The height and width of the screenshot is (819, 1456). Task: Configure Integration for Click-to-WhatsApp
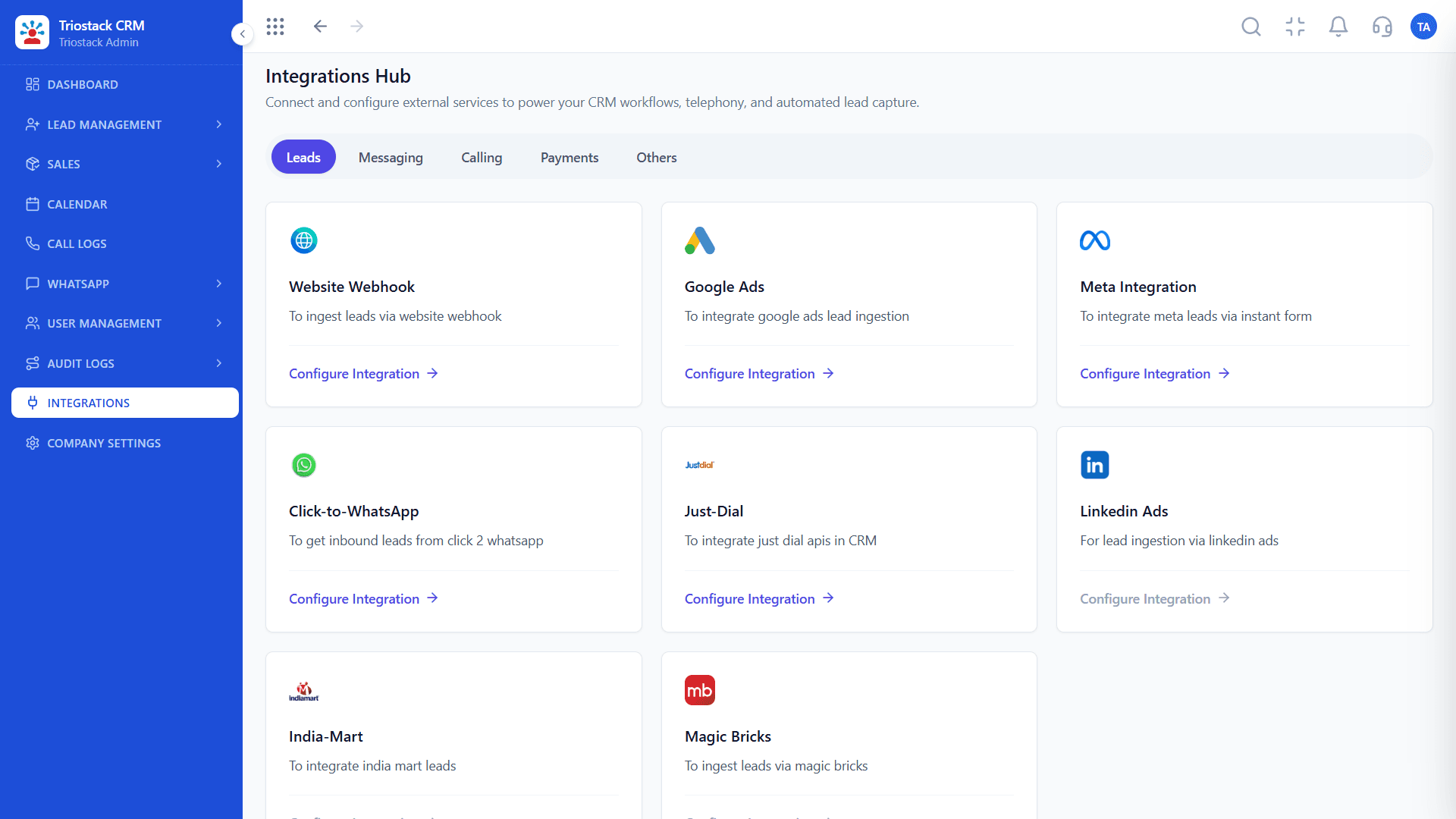click(x=363, y=598)
